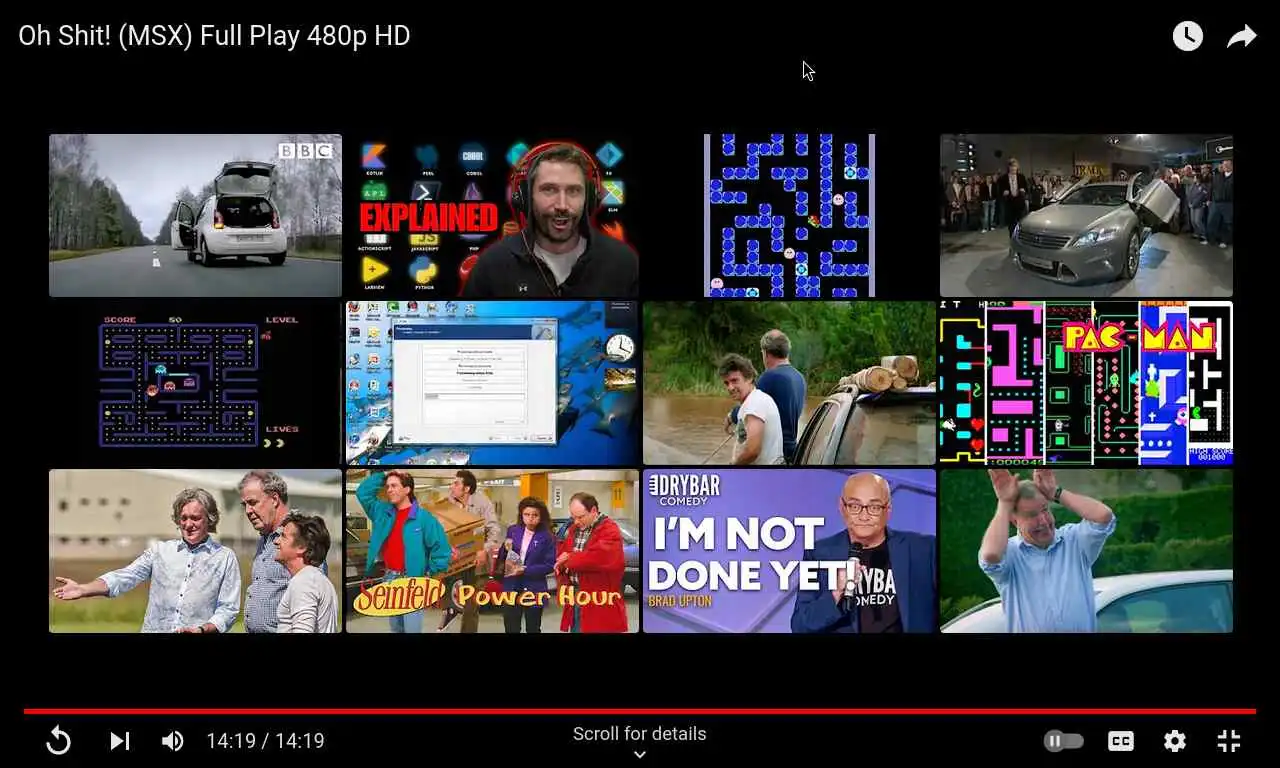Open the BBC white car thumbnail
The image size is (1280, 768).
[195, 215]
